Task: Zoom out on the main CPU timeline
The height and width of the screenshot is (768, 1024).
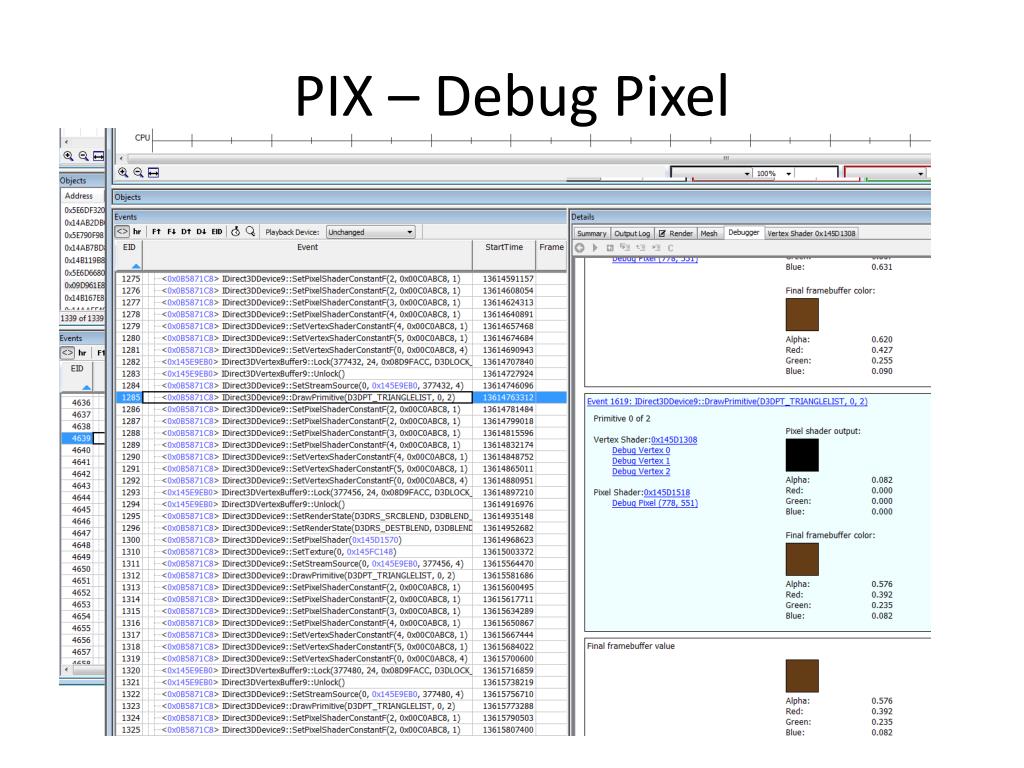Action: point(138,173)
